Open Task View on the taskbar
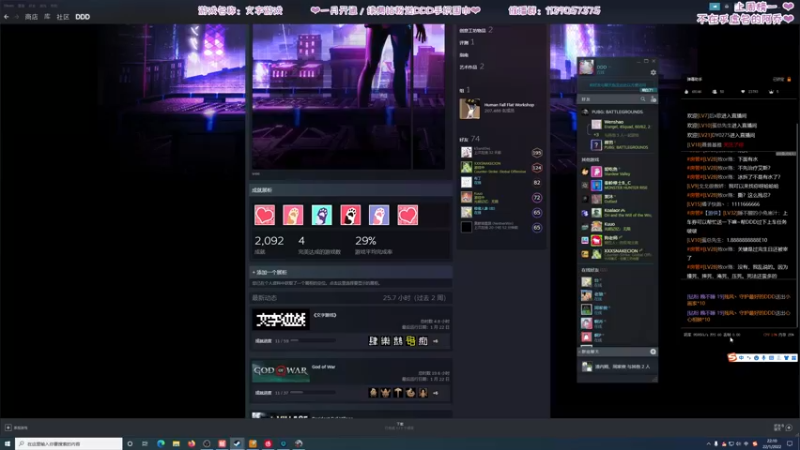800x450 pixels. pos(145,444)
